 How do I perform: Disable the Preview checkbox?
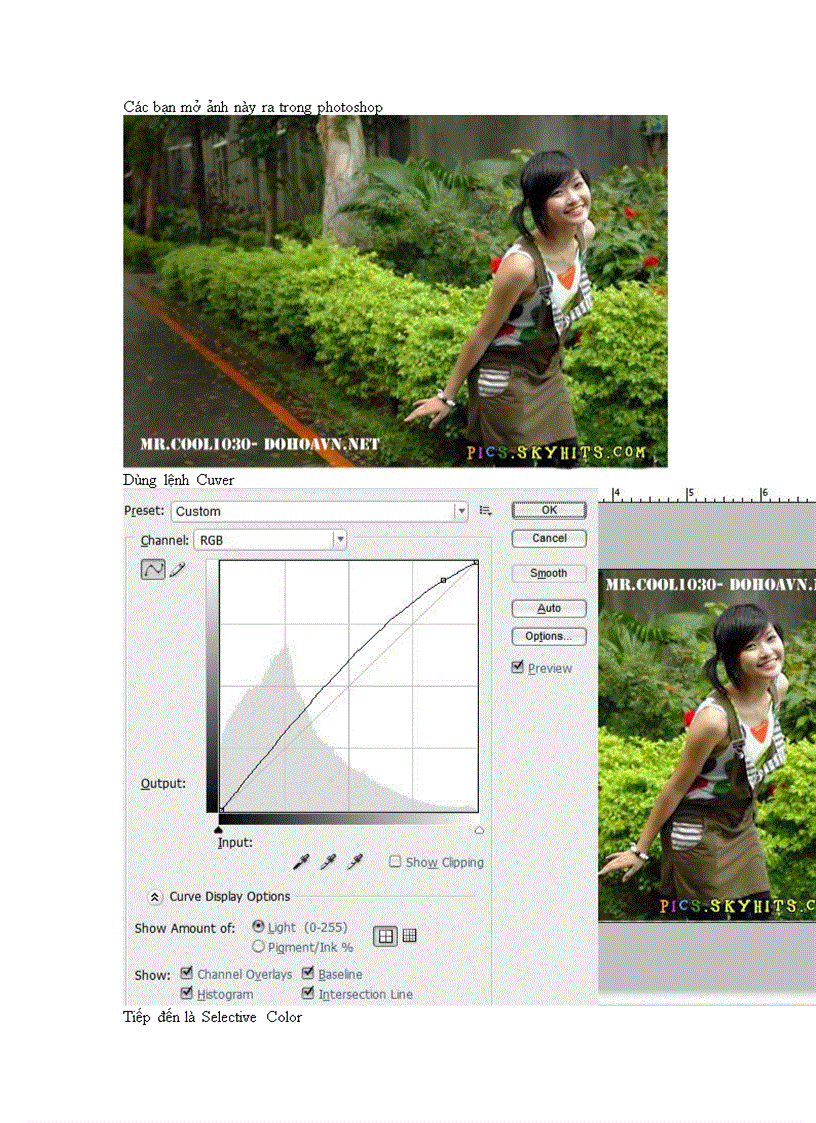(x=518, y=667)
